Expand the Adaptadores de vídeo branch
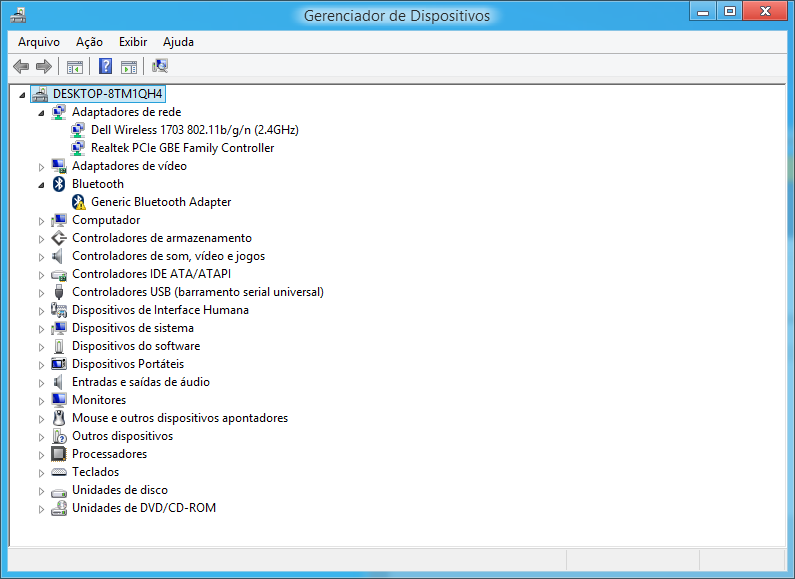795x579 pixels. pos(41,167)
